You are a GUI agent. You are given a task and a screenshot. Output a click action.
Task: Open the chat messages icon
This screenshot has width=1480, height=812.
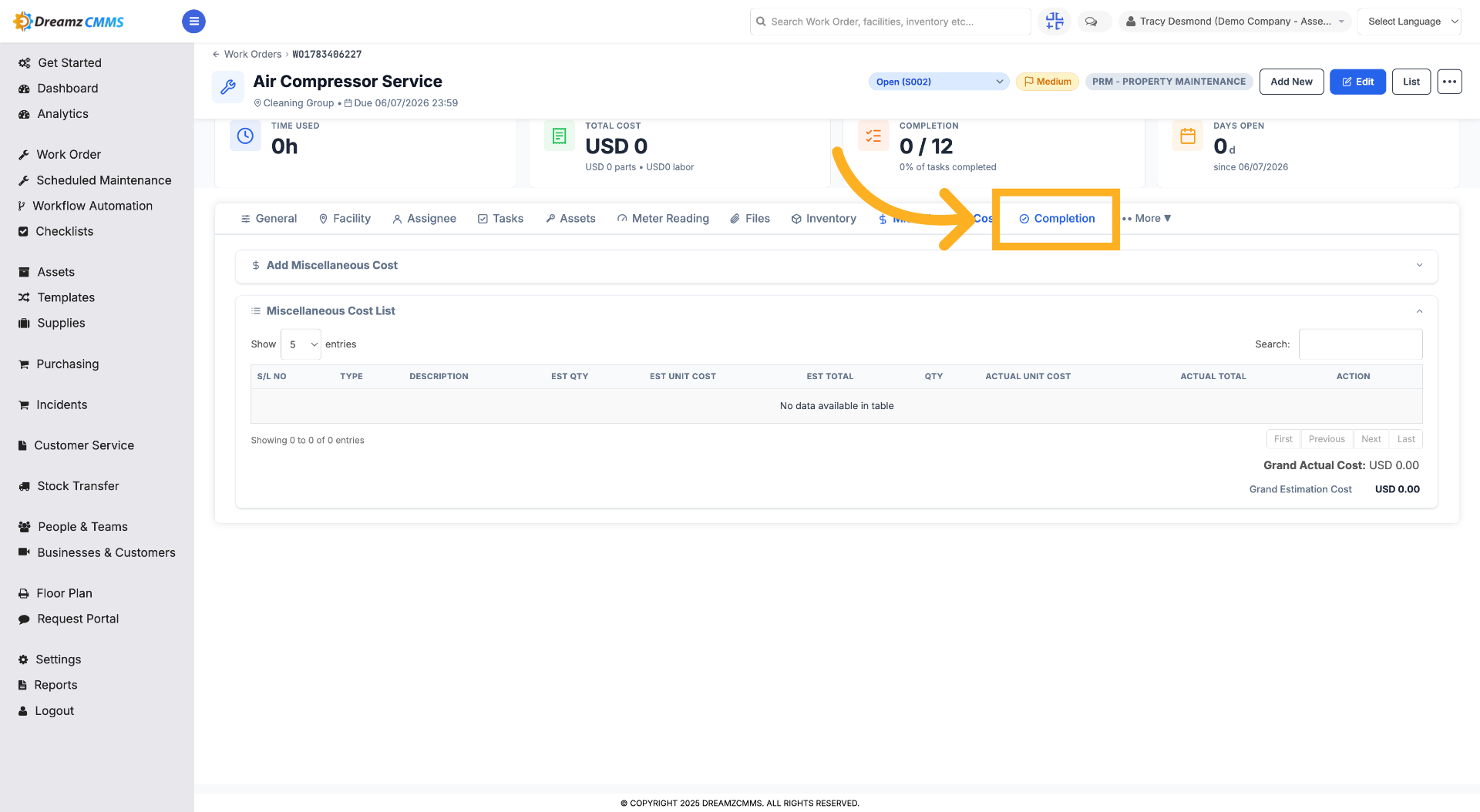[1091, 22]
